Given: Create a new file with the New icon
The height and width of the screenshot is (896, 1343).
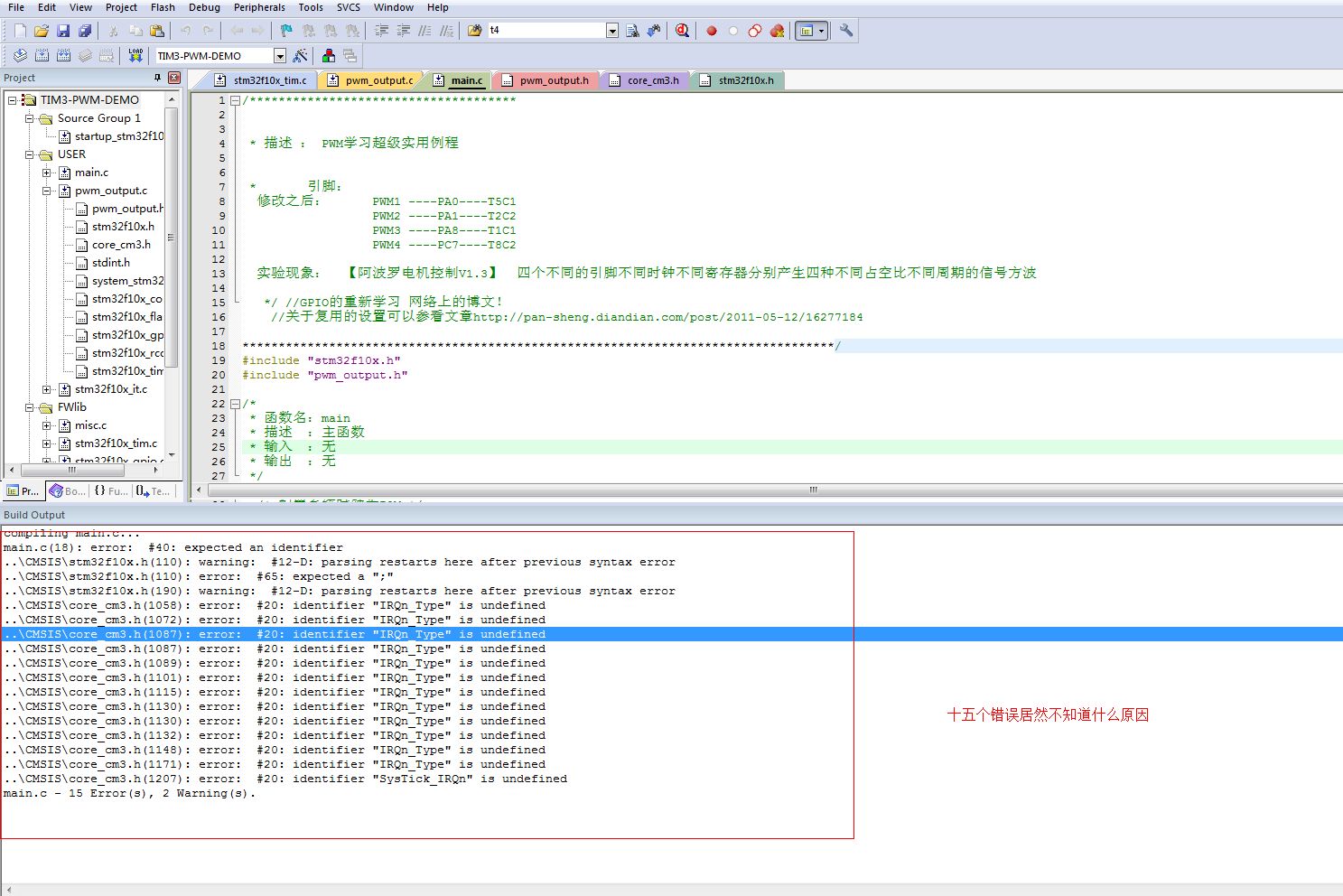Looking at the screenshot, I should pyautogui.click(x=20, y=31).
